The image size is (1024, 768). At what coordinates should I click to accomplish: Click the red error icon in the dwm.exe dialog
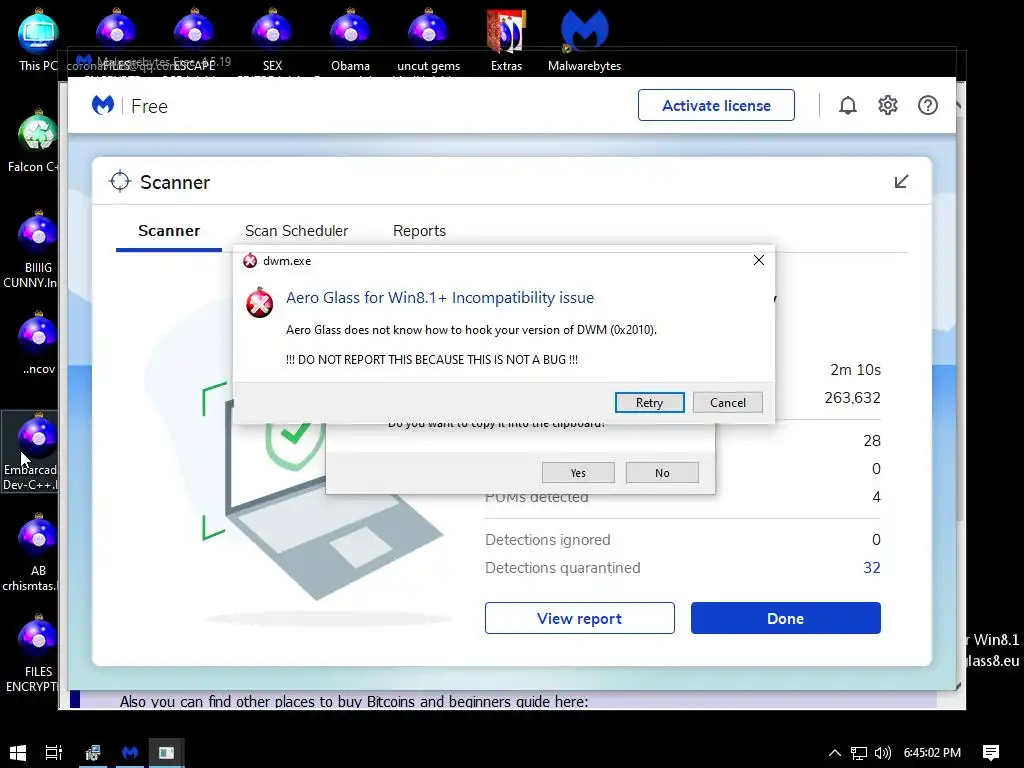click(x=259, y=303)
